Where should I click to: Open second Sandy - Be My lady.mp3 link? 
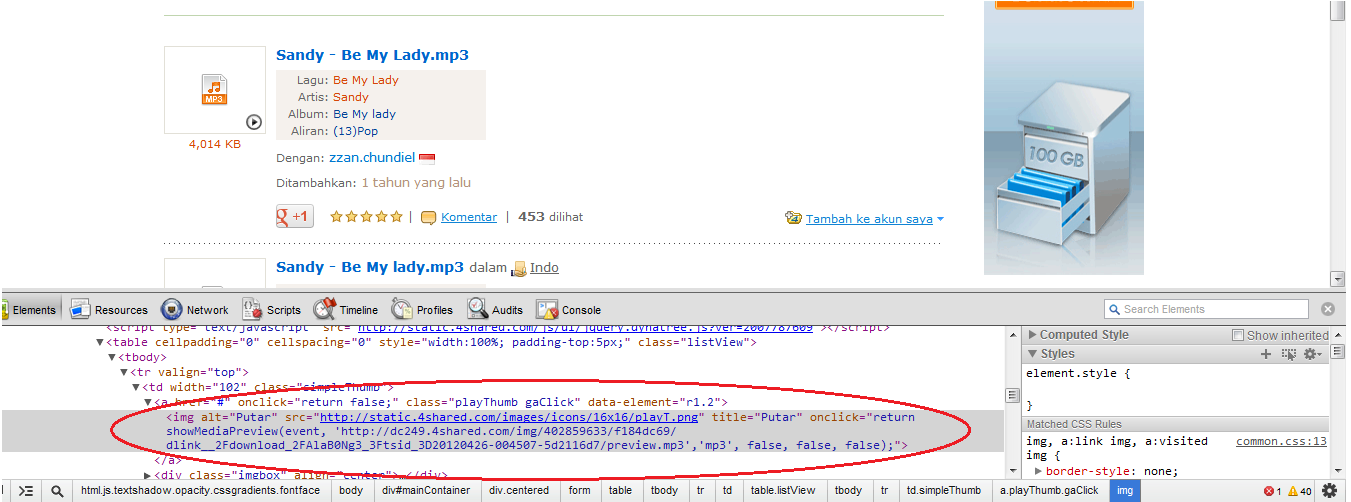pos(370,267)
